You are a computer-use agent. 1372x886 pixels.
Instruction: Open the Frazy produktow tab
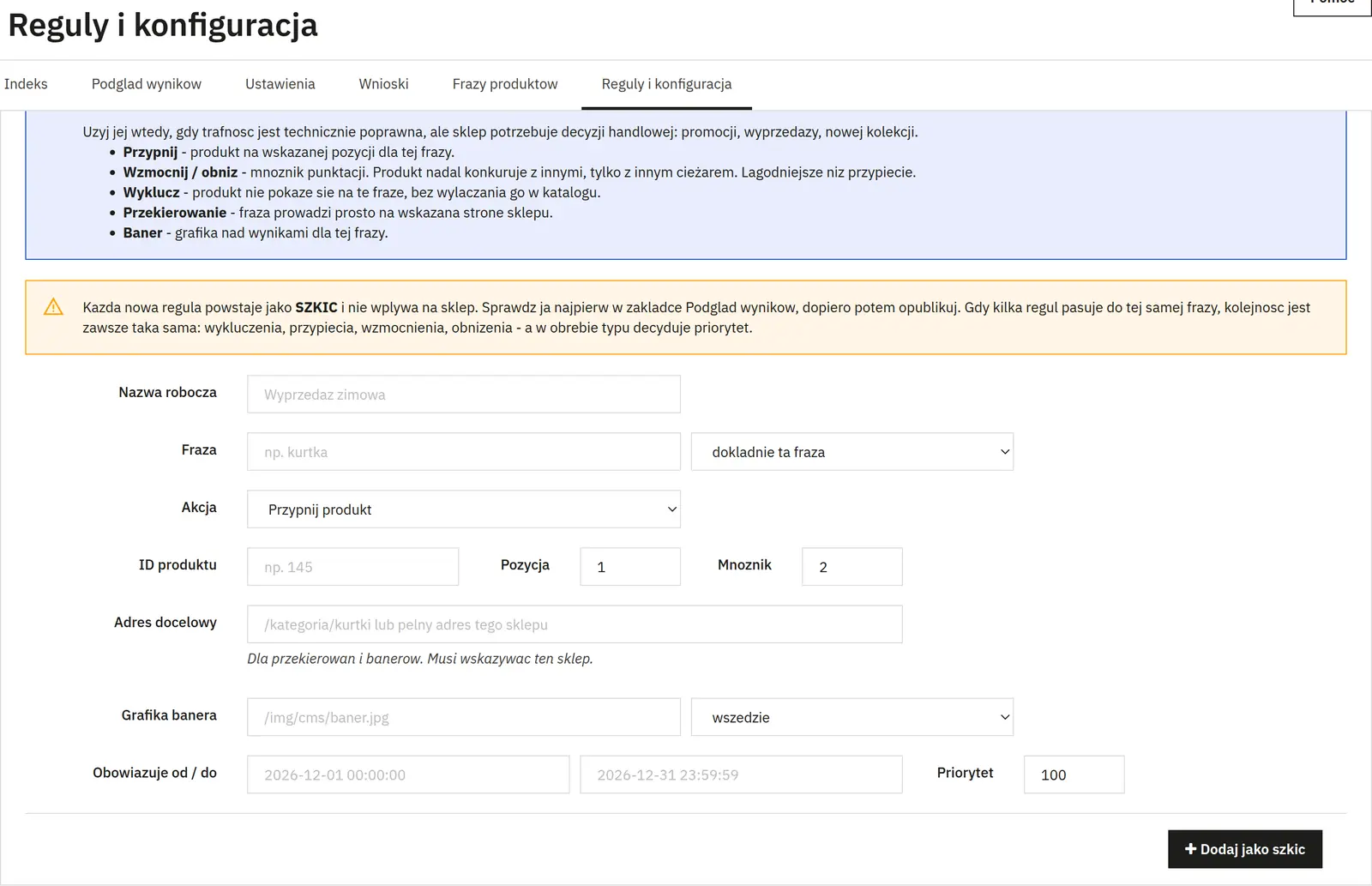click(505, 84)
